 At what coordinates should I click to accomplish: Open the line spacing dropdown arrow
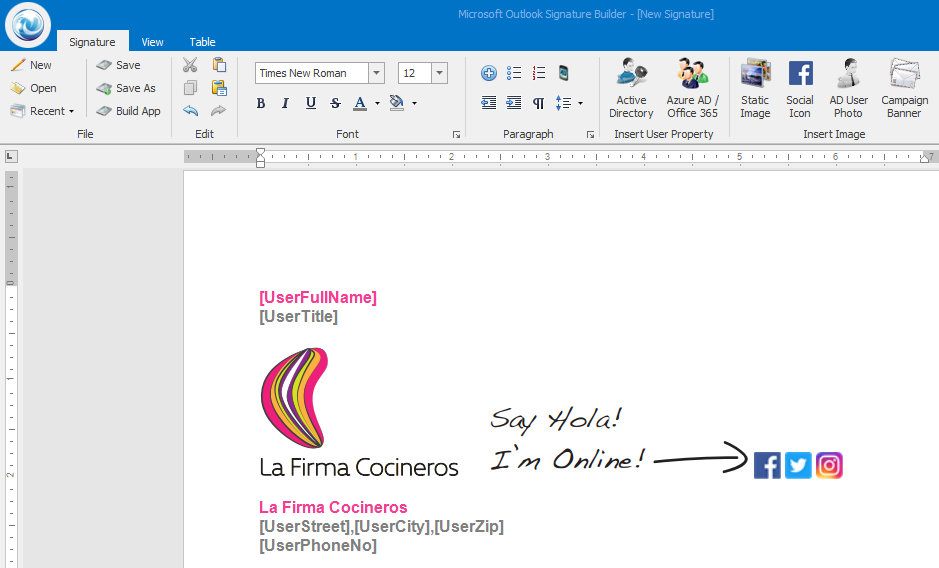click(580, 104)
